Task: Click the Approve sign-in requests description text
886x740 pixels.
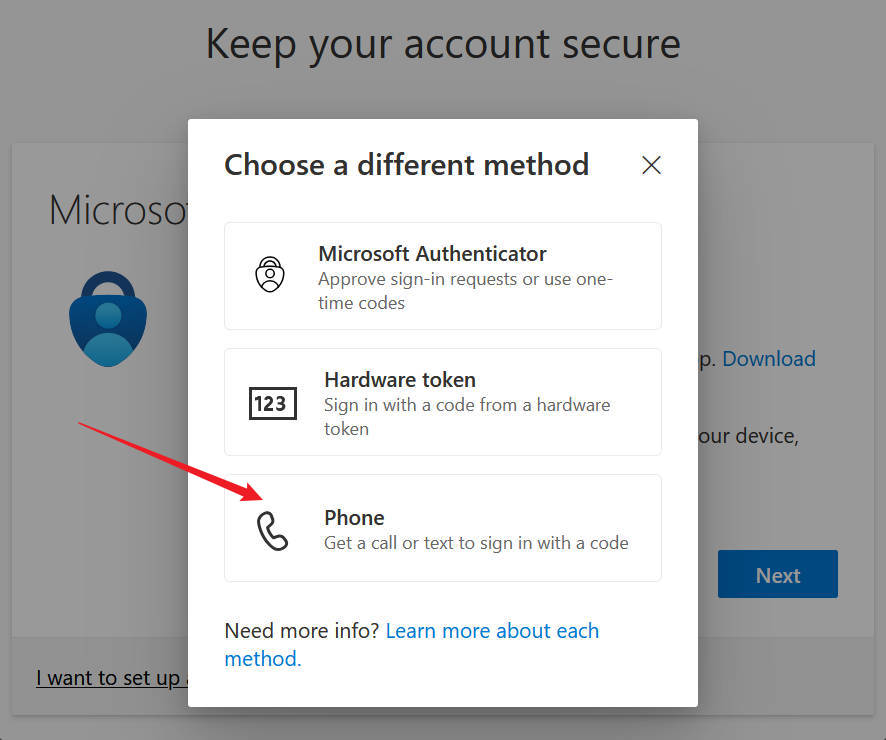Action: 465,291
